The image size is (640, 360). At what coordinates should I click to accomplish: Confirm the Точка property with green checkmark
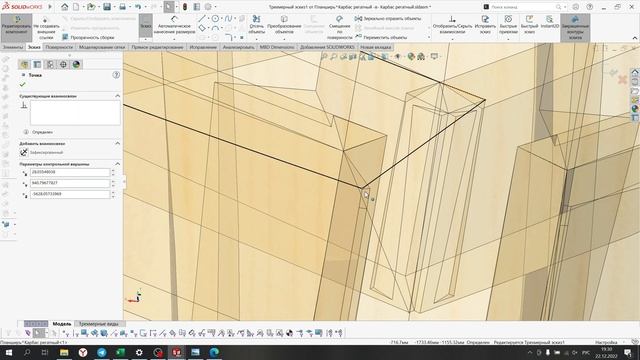pos(22,84)
